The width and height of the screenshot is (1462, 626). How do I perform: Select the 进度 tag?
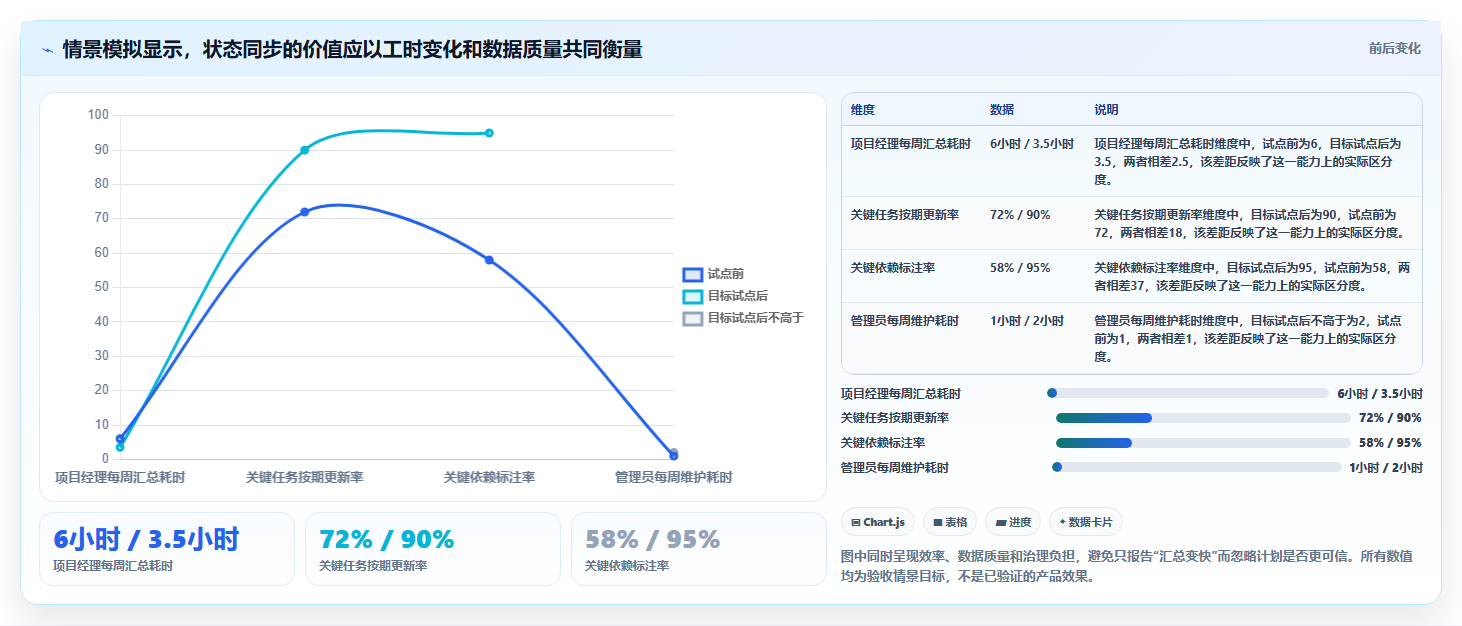[x=1013, y=522]
